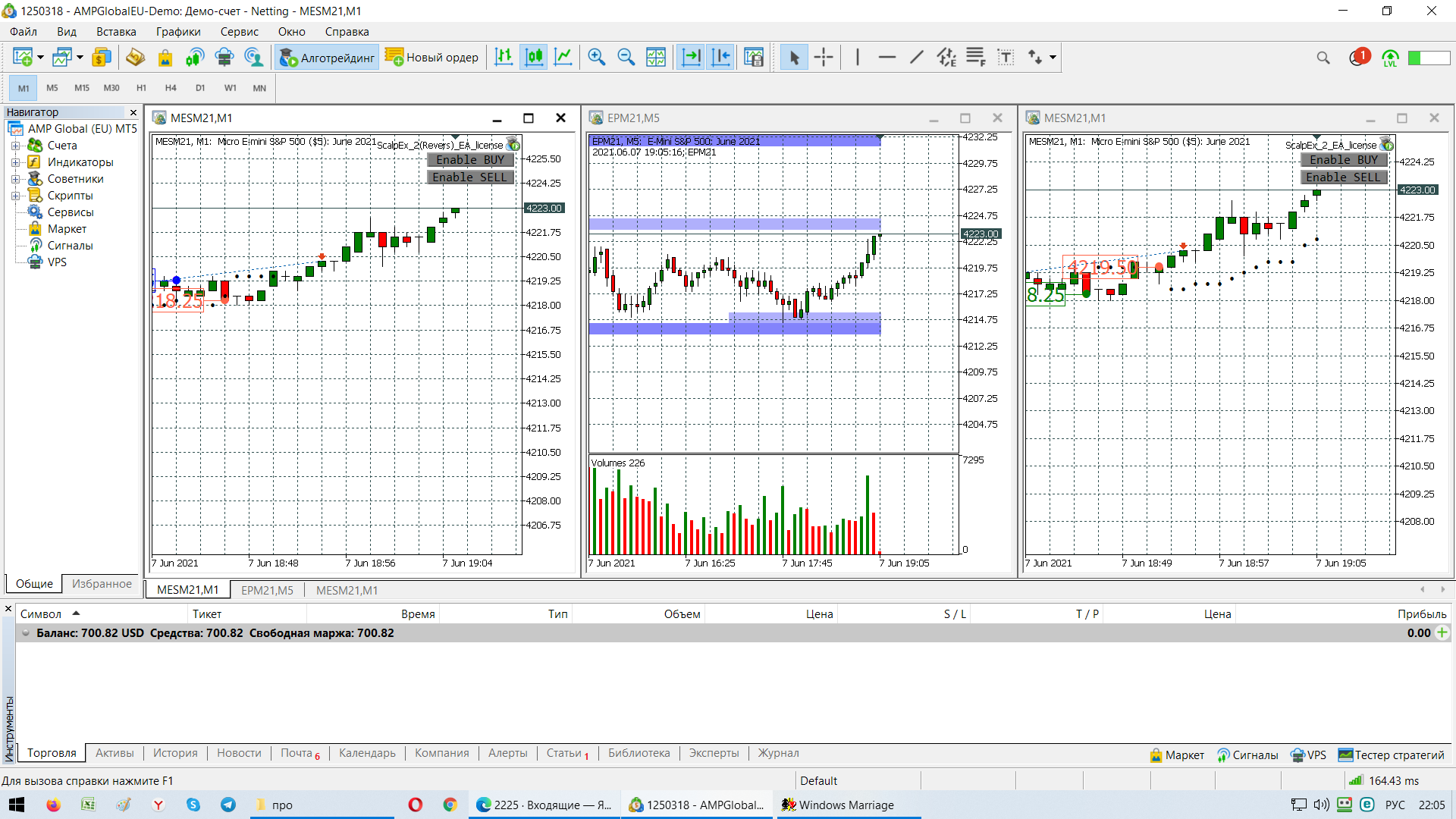The image size is (1456, 819).
Task: Switch to the История tab
Action: point(175,753)
